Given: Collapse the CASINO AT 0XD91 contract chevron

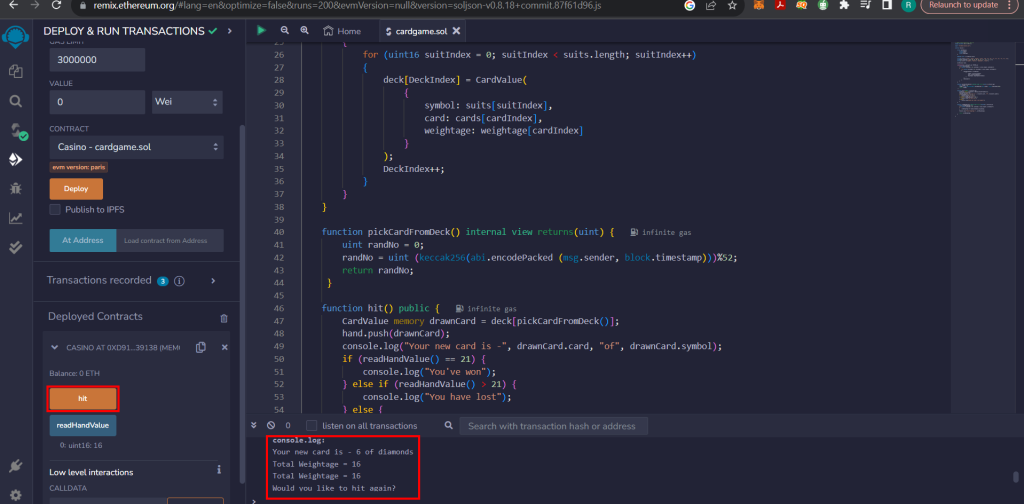Looking at the screenshot, I should (x=54, y=347).
